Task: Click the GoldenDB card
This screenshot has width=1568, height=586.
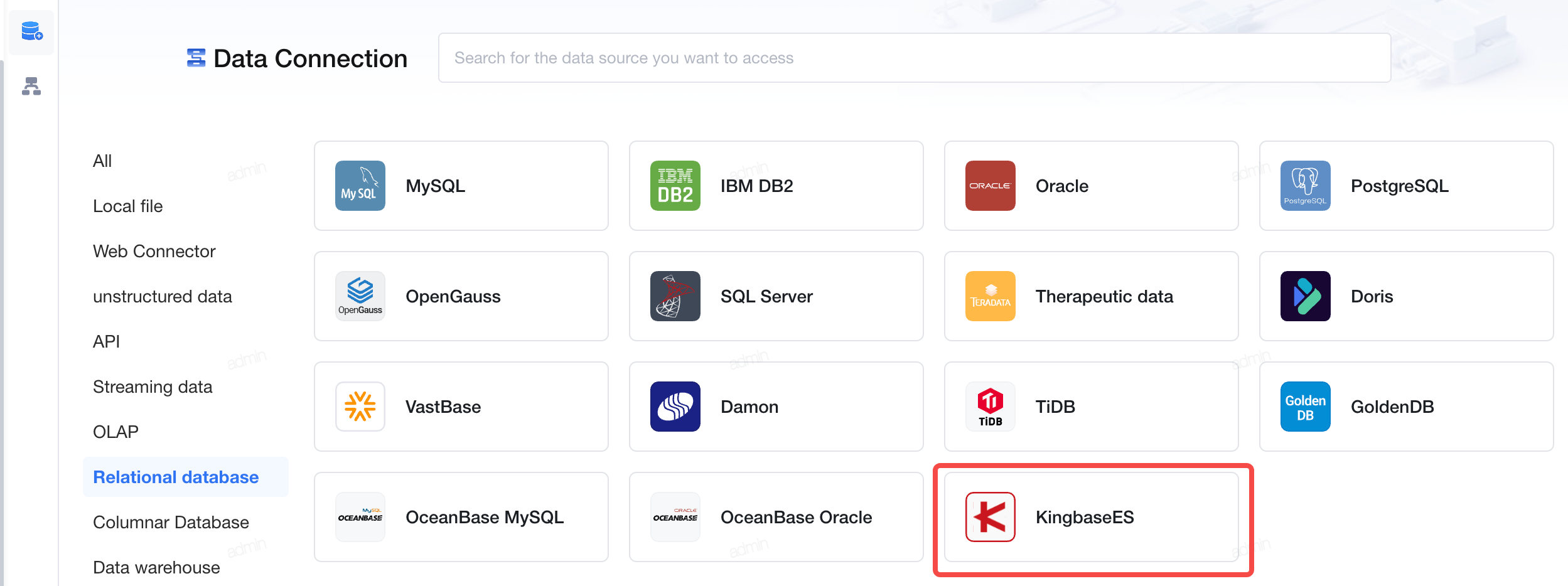Action: (1406, 407)
